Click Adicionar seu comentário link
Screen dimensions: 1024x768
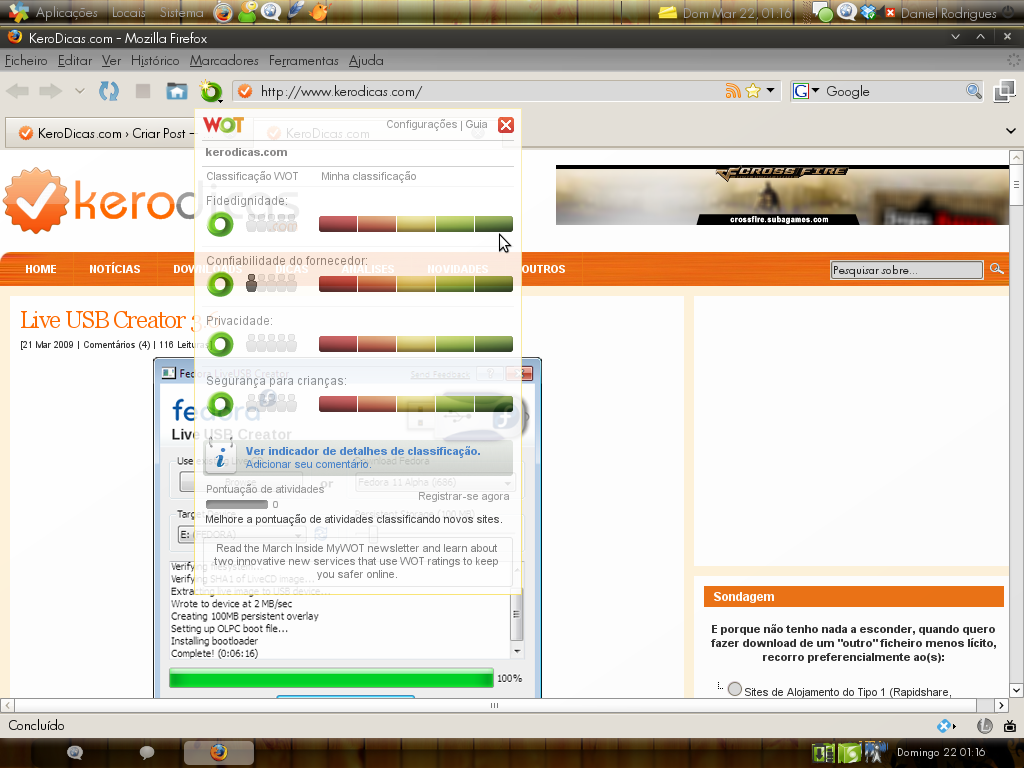(x=308, y=464)
